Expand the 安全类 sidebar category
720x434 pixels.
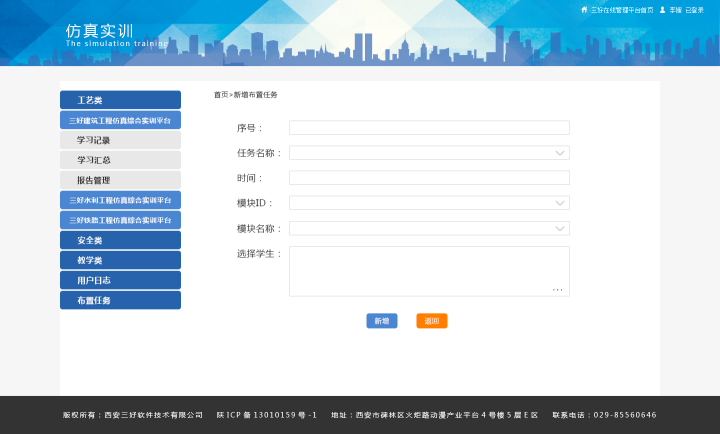[120, 240]
